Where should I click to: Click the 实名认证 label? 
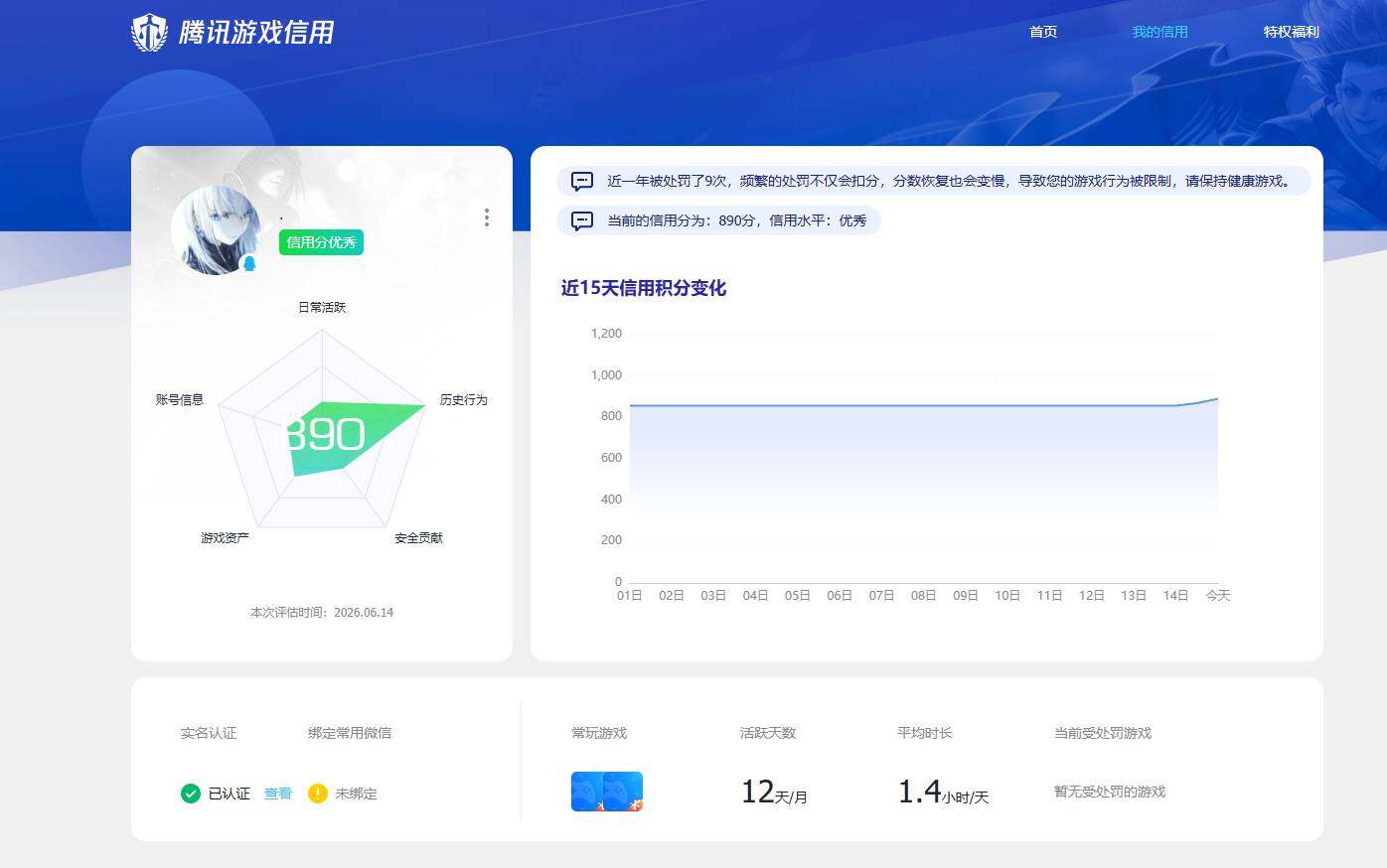209,733
